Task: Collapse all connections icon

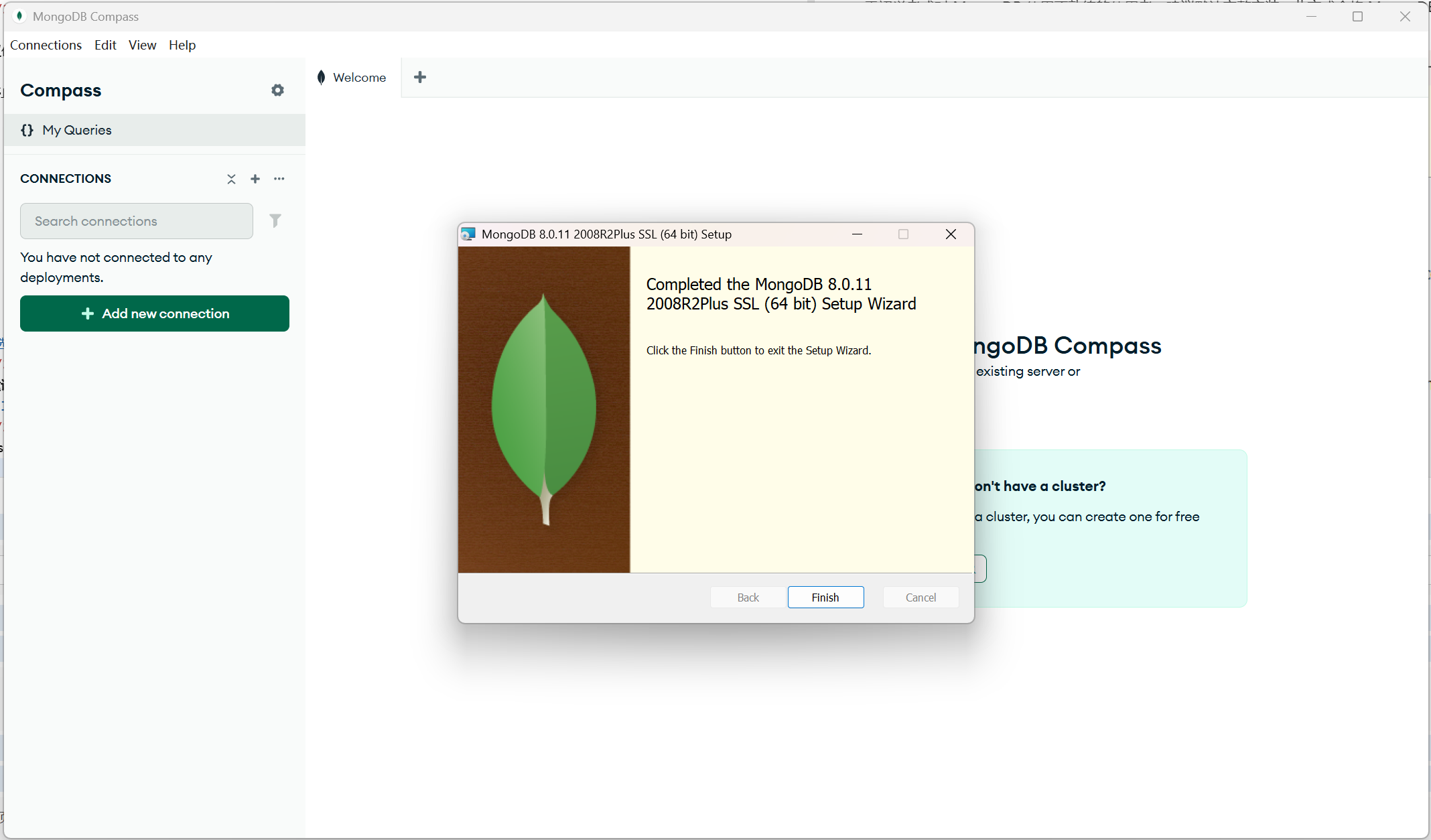Action: tap(231, 179)
